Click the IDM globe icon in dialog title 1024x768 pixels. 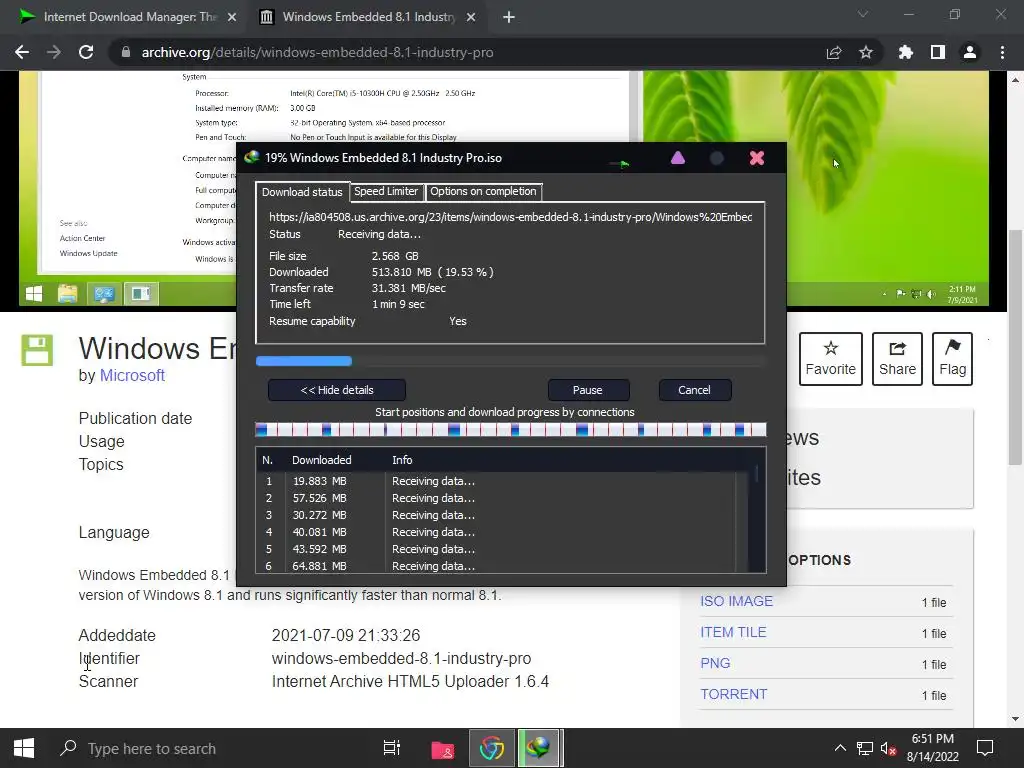pos(251,157)
